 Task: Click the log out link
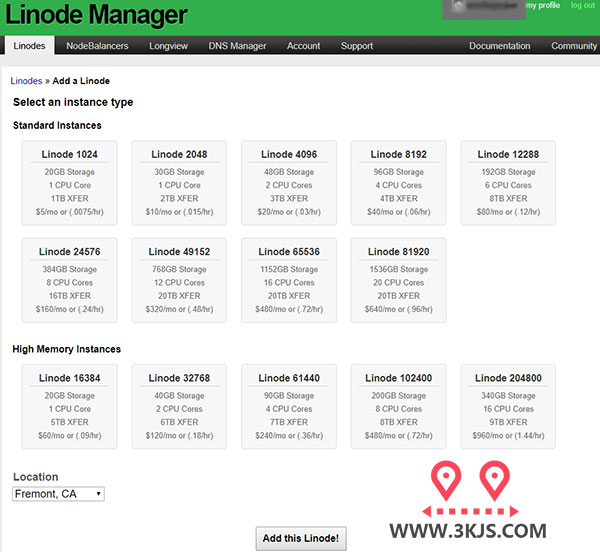[583, 5]
